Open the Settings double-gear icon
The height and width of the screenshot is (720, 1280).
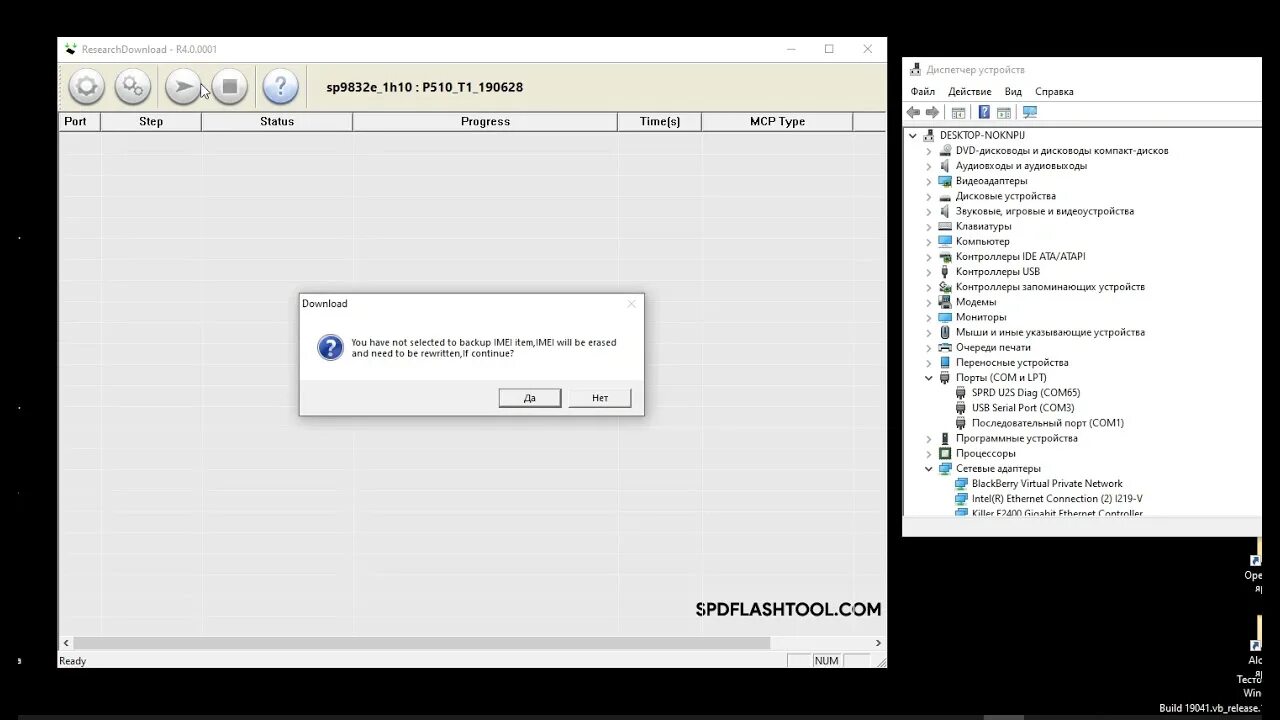[133, 87]
